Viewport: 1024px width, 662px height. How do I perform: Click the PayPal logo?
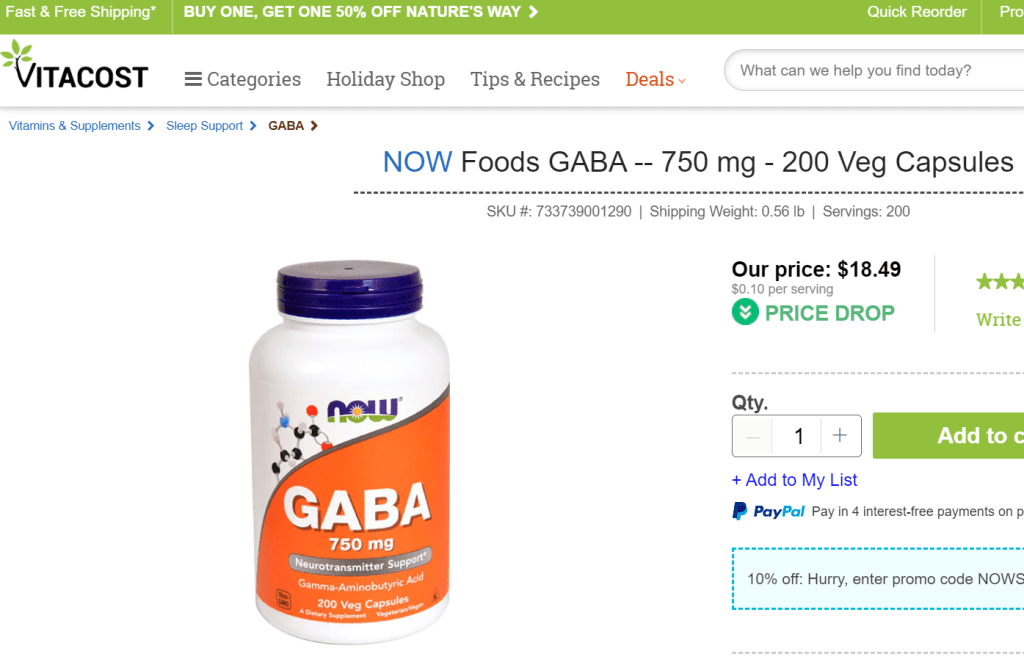tap(769, 511)
